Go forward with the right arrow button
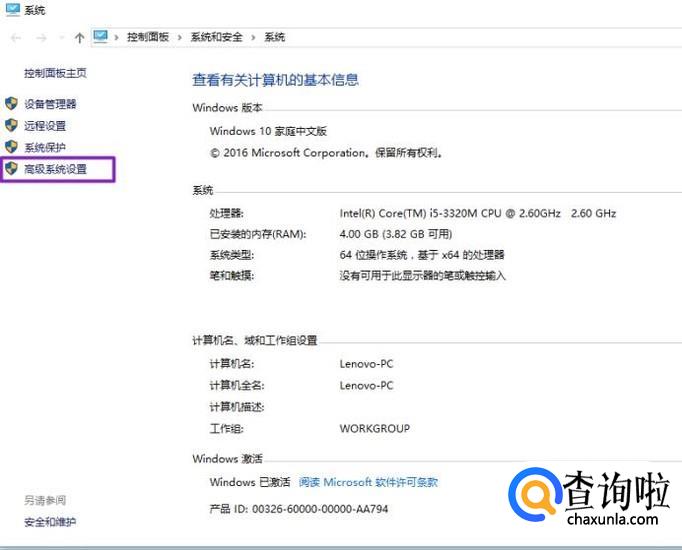Screen dimensions: 682x550 coord(41,38)
